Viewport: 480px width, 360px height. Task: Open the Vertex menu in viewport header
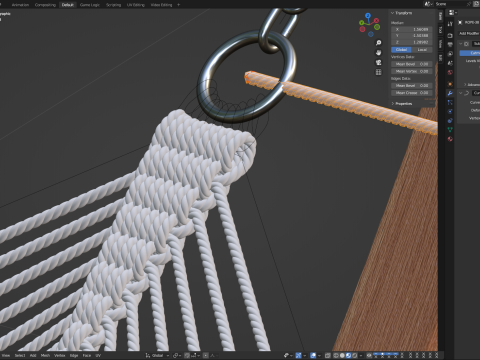click(x=60, y=355)
